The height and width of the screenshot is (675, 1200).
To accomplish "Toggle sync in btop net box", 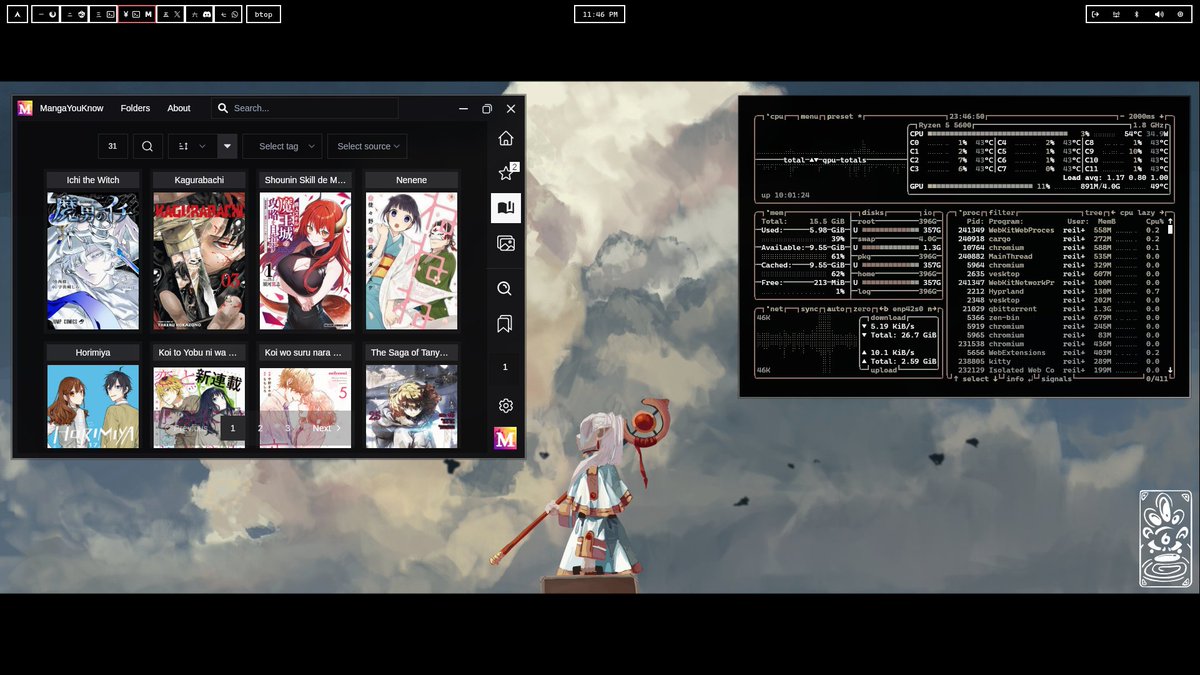I will (809, 308).
